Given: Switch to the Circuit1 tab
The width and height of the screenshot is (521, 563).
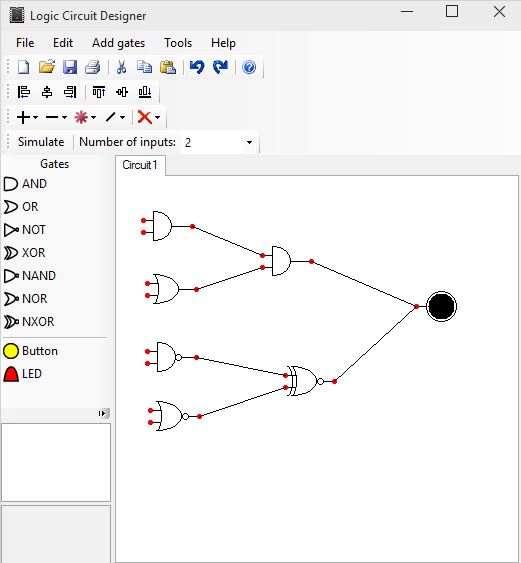Looking at the screenshot, I should [x=140, y=165].
